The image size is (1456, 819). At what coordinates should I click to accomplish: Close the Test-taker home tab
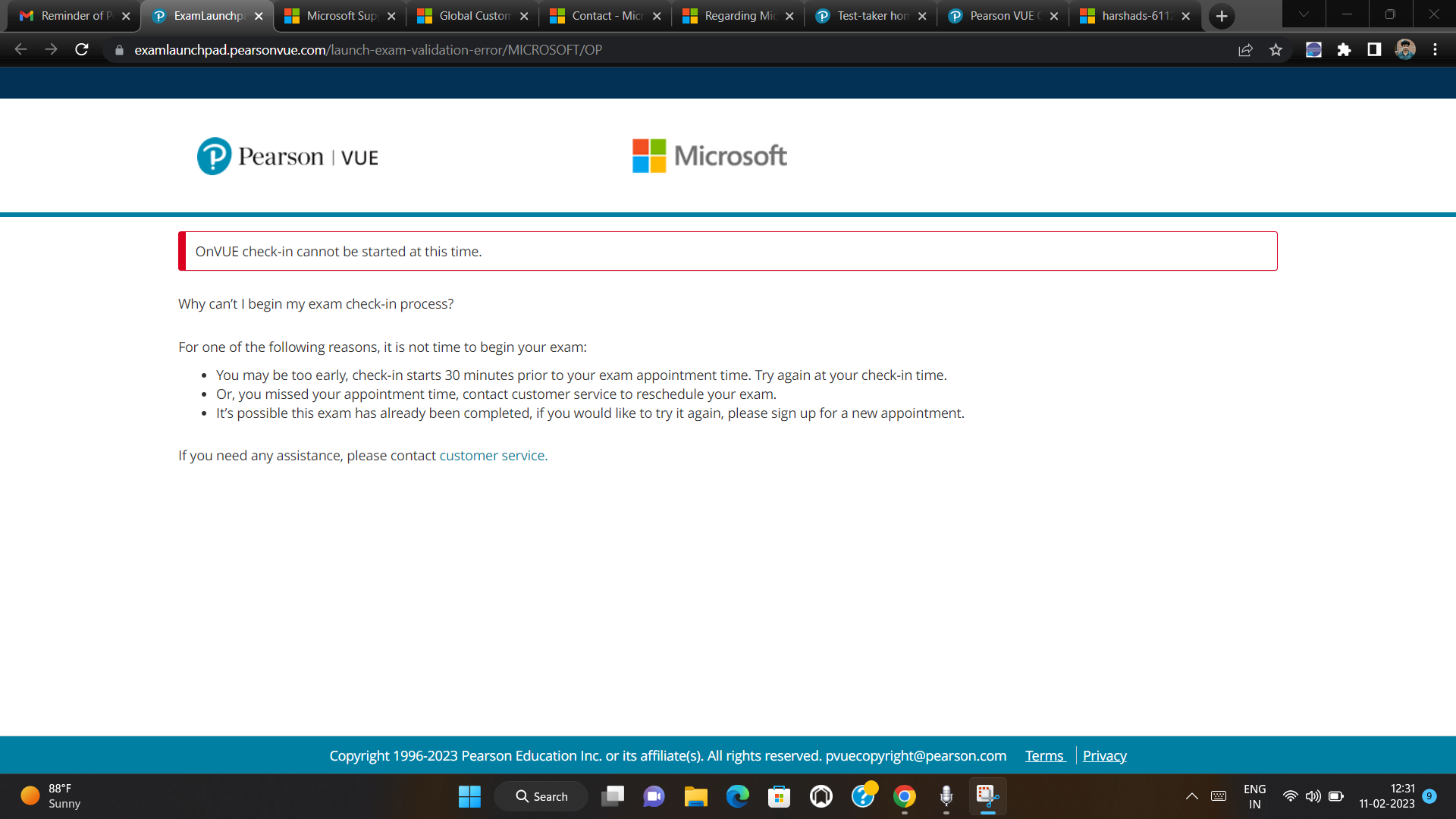922,16
